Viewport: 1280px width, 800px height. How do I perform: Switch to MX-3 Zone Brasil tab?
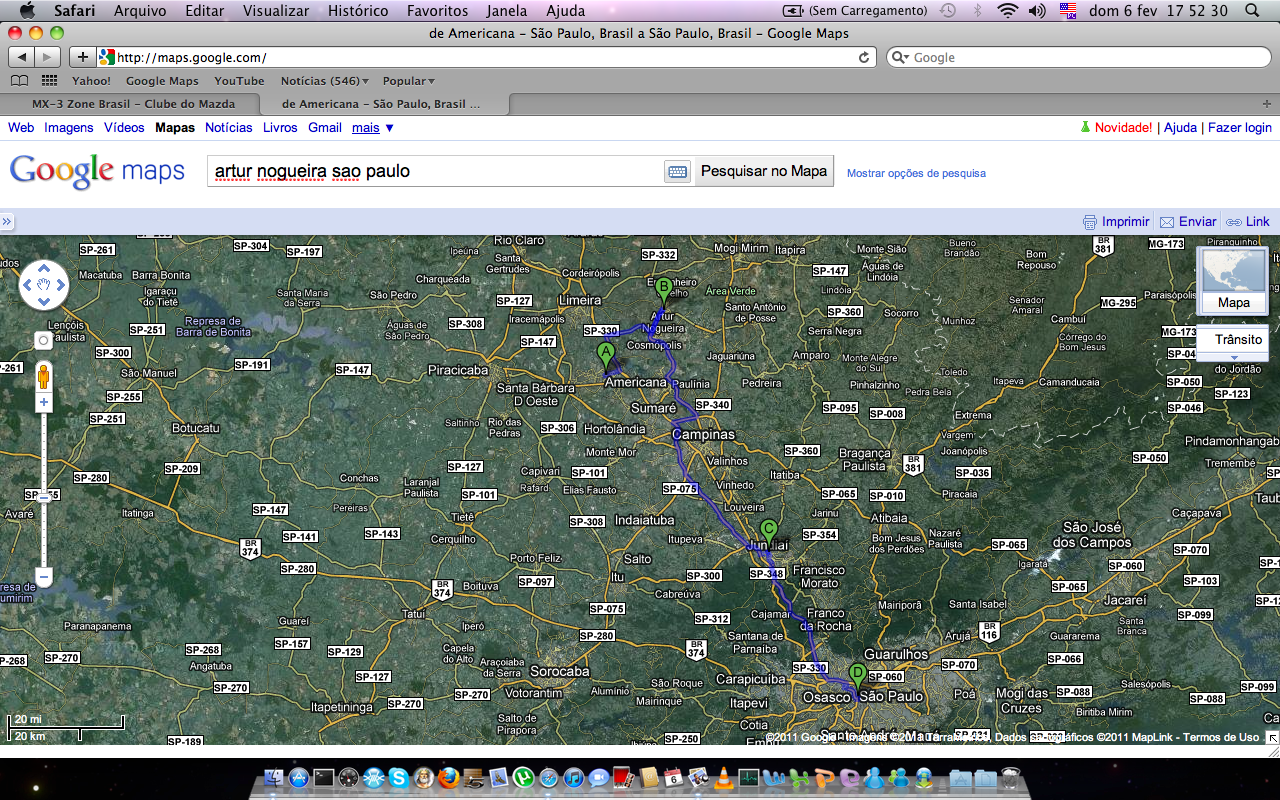[133, 104]
